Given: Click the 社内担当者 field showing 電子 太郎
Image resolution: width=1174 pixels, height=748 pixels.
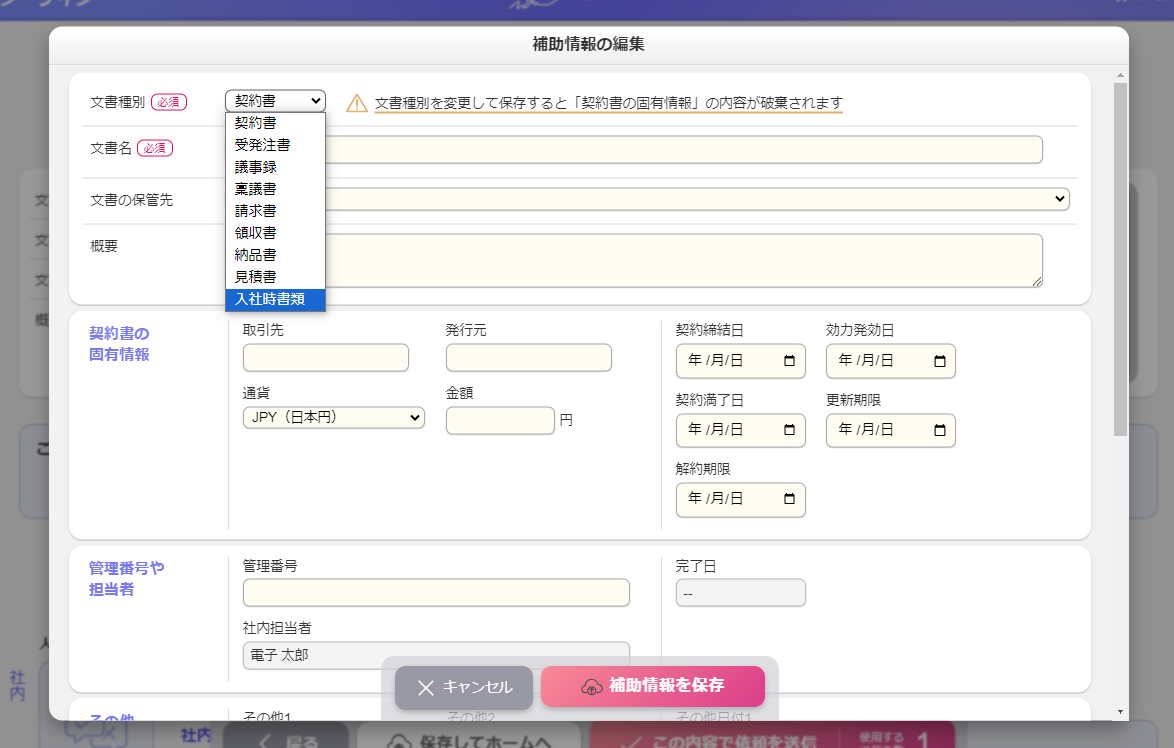Looking at the screenshot, I should (436, 655).
